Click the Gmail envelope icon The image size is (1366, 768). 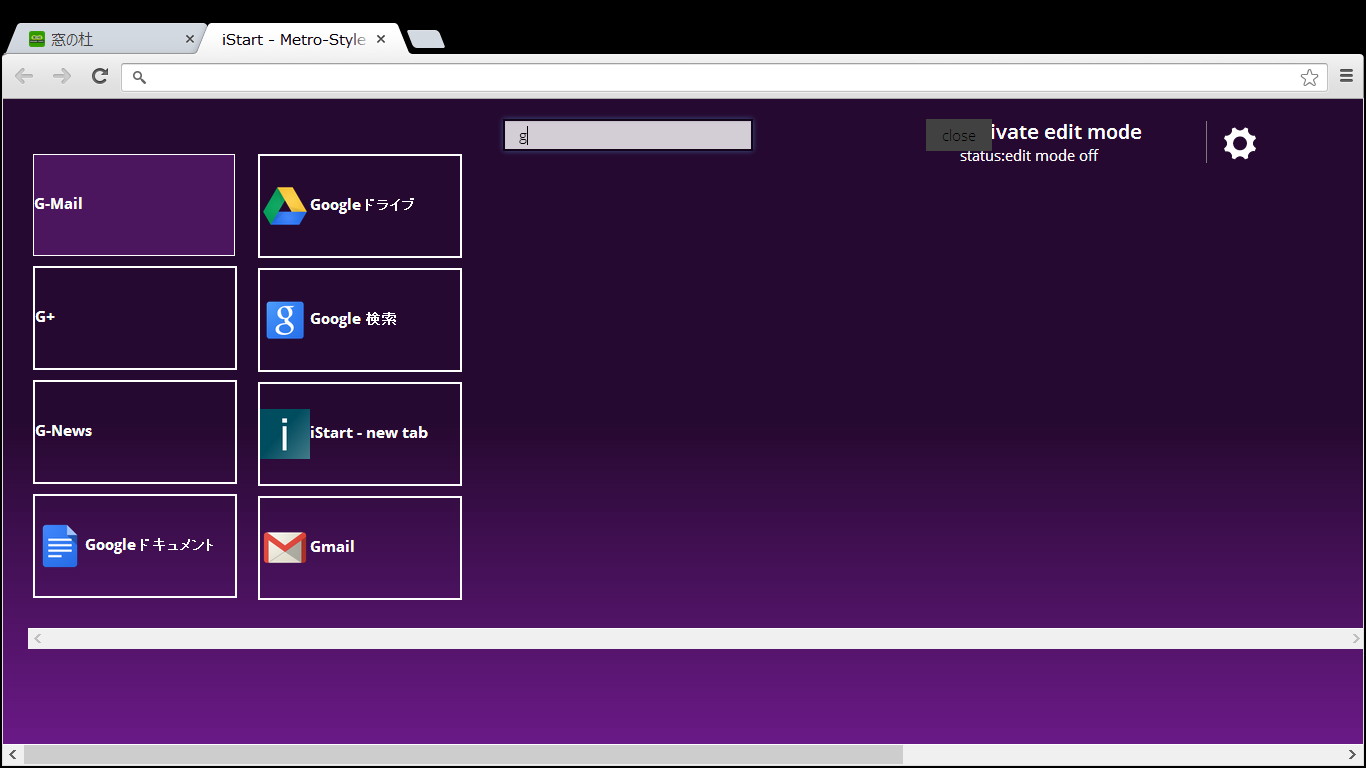285,547
